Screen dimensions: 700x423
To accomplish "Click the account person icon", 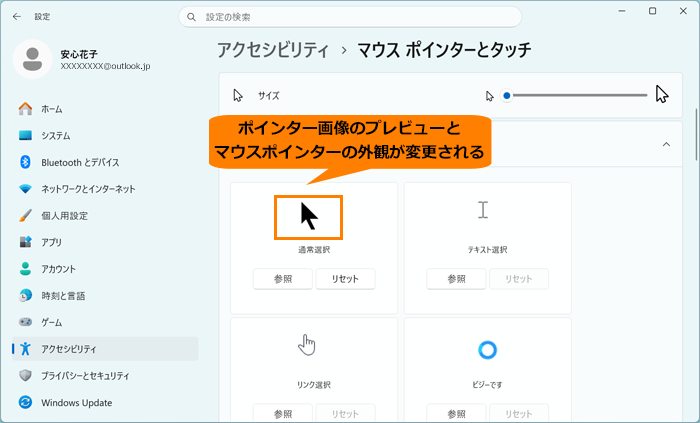I will coord(25,269).
